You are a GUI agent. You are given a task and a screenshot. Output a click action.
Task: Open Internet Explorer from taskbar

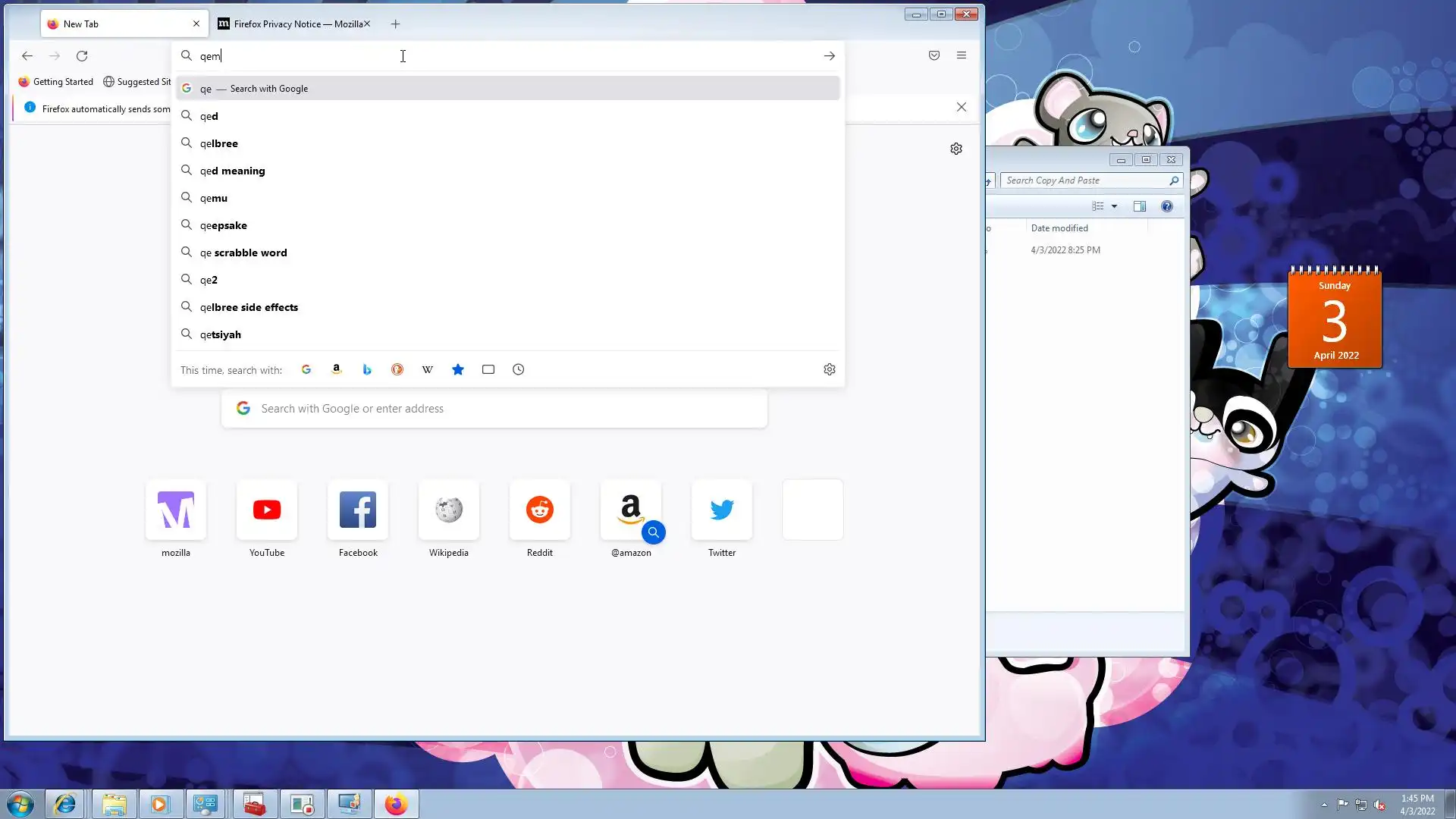[65, 804]
